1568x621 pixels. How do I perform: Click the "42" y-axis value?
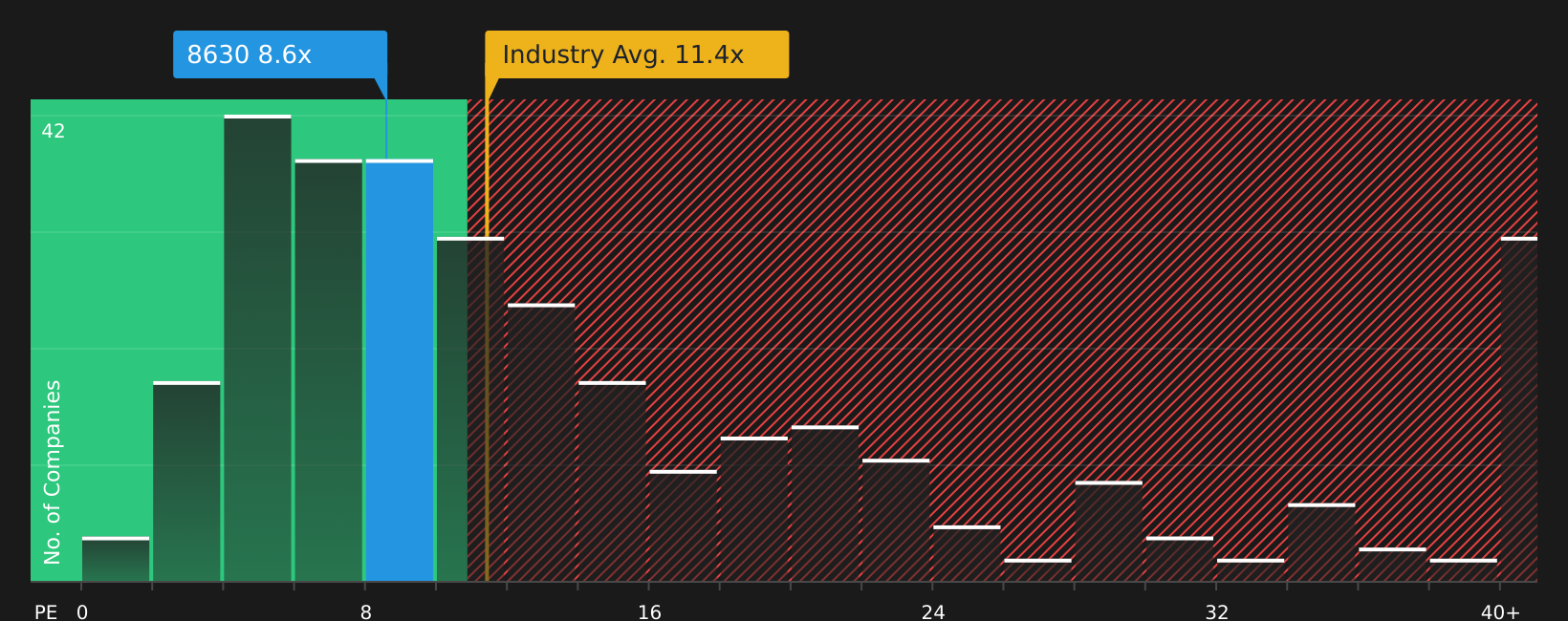click(54, 131)
